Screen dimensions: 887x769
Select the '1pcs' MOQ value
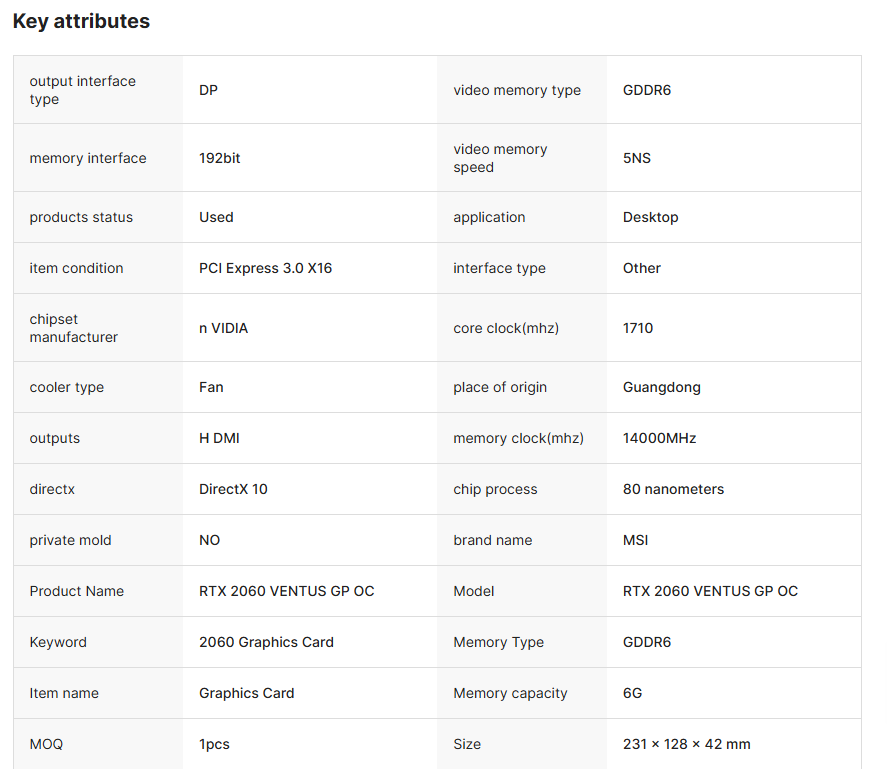tap(214, 744)
